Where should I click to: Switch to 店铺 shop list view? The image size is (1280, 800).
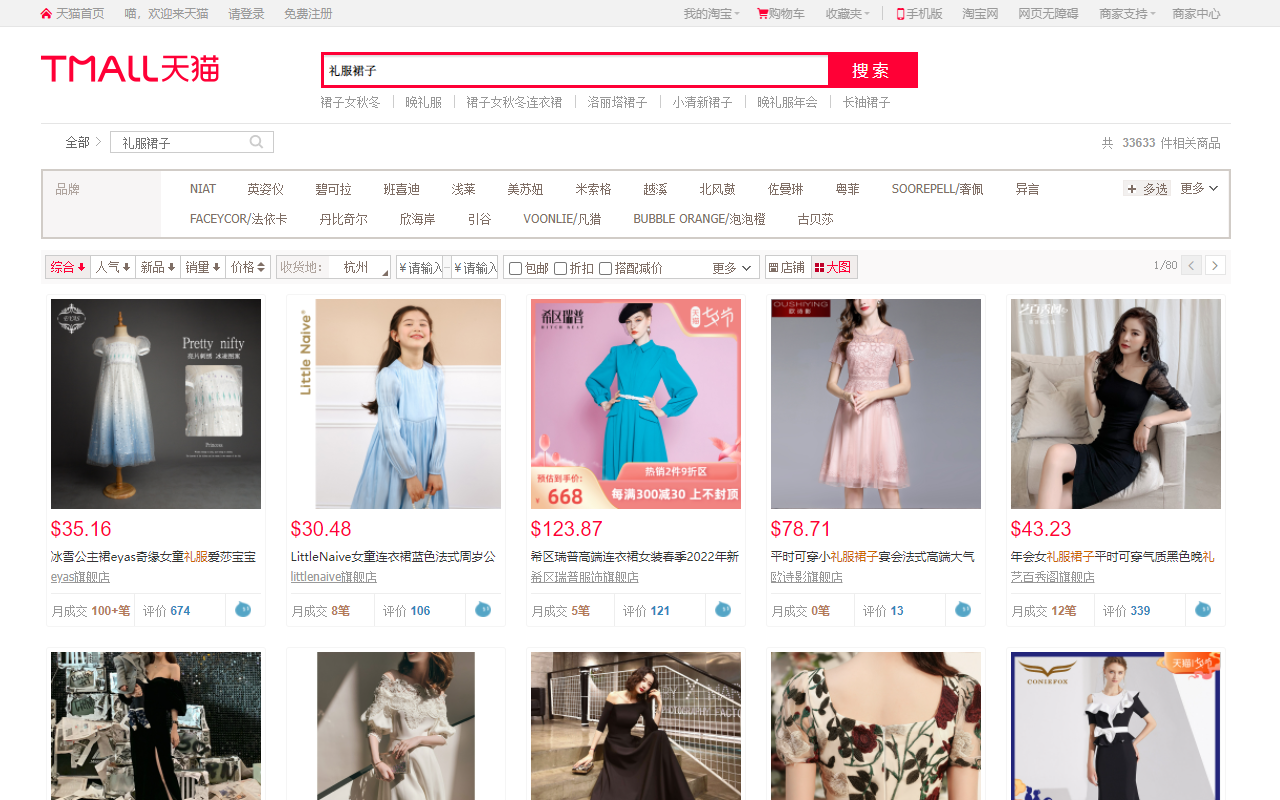tap(786, 267)
